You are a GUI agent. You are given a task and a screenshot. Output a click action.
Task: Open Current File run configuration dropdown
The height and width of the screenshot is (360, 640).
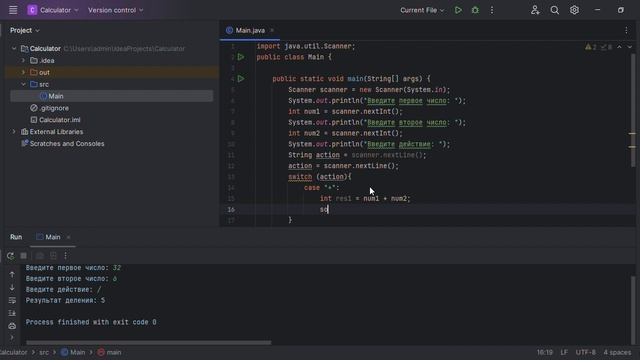tap(422, 10)
